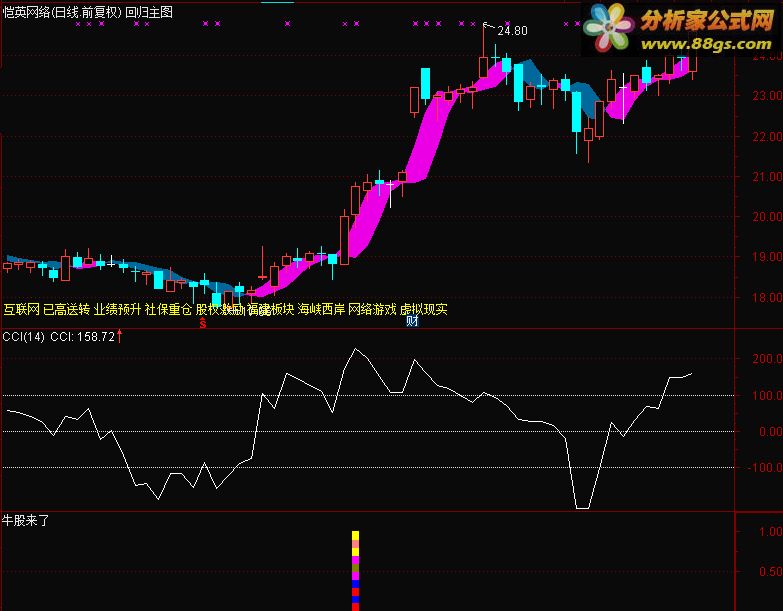
Task: Click the 18.00 price axis label
Action: pyautogui.click(x=767, y=298)
